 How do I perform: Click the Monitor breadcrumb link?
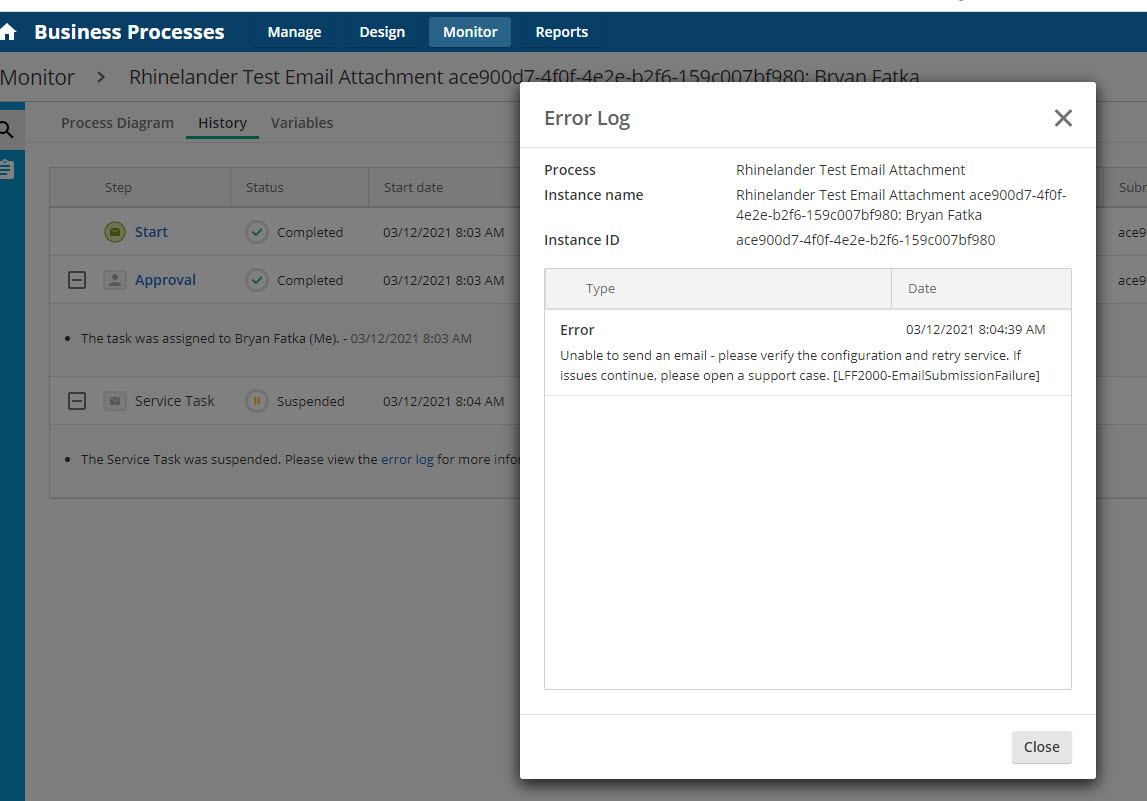(38, 77)
